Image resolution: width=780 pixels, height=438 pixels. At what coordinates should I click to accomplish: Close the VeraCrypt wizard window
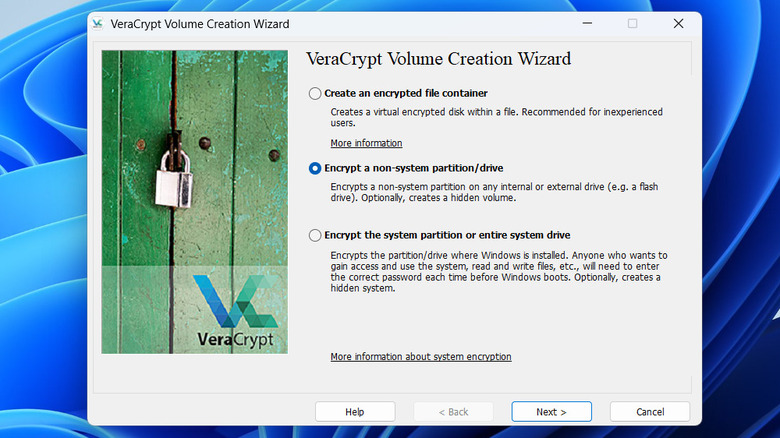679,23
